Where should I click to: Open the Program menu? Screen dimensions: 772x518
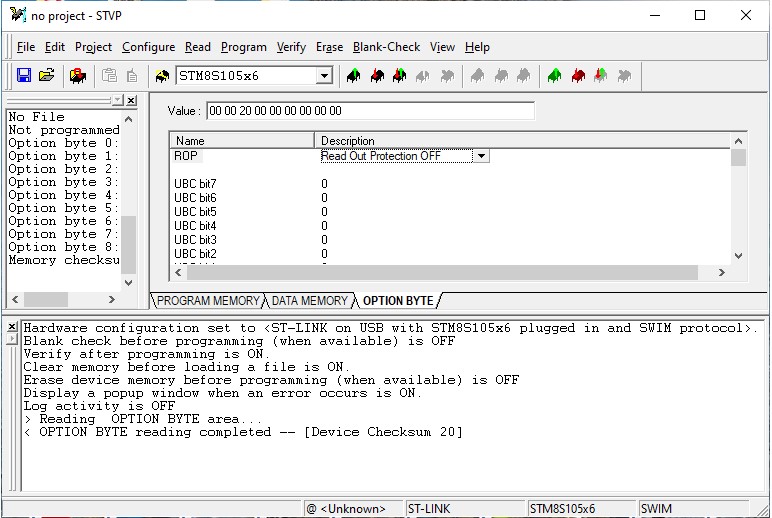click(244, 47)
